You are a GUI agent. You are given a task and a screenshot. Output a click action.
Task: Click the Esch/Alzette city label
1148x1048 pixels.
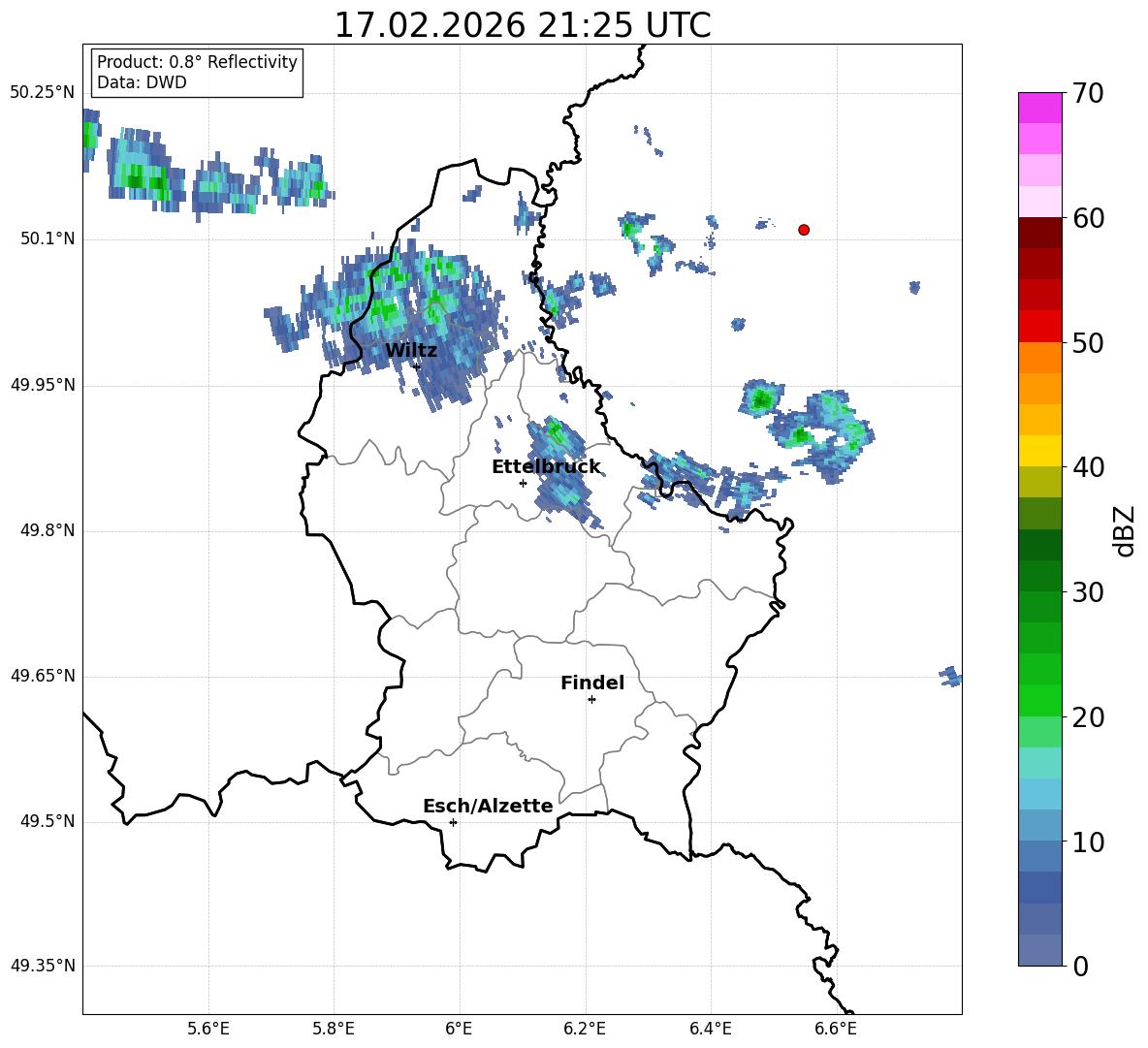point(489,806)
